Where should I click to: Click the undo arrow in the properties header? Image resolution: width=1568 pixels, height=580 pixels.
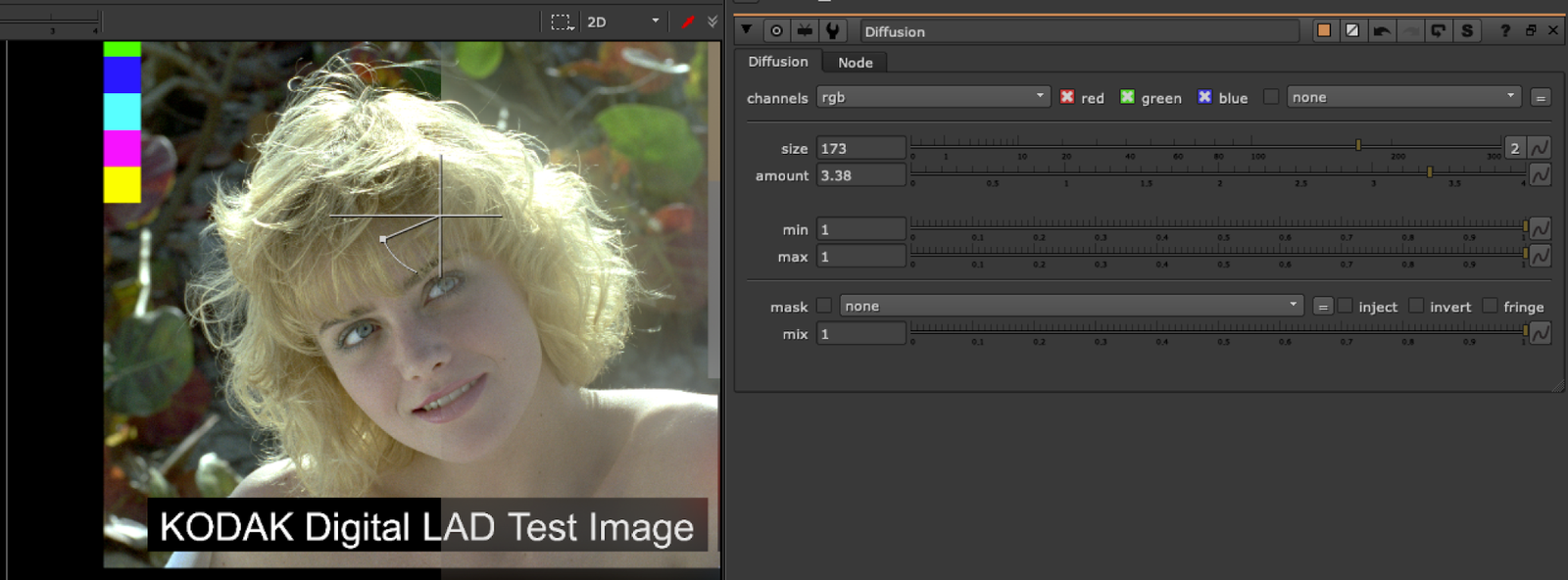pyautogui.click(x=1382, y=31)
